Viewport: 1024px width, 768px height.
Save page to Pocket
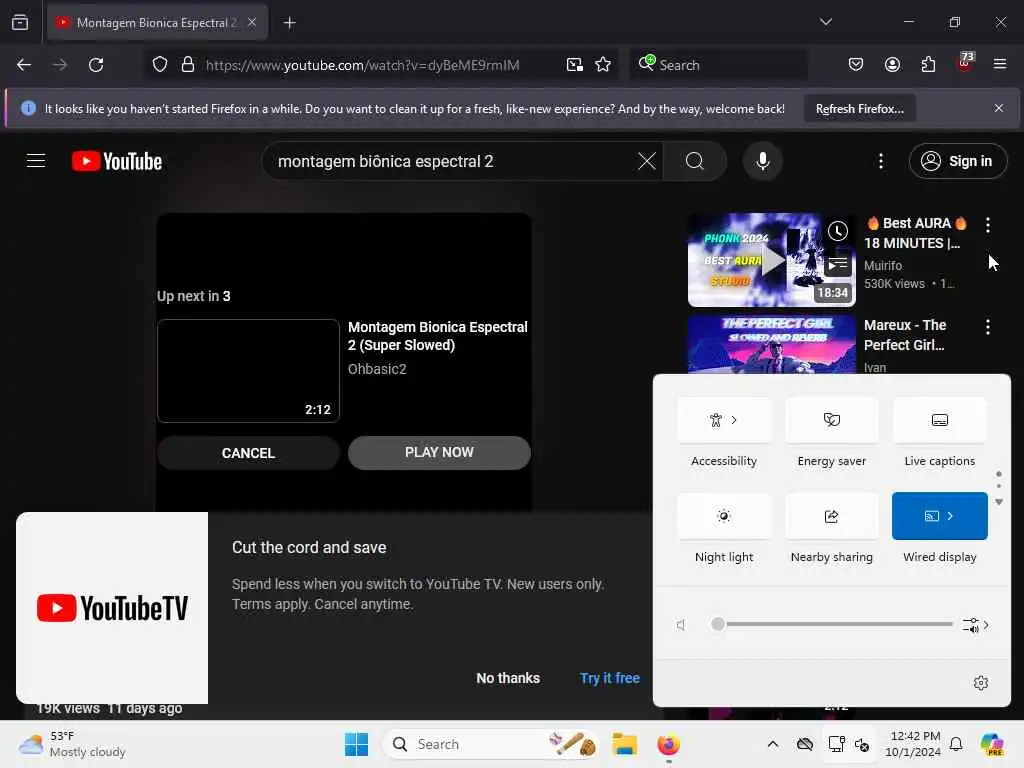tap(856, 65)
